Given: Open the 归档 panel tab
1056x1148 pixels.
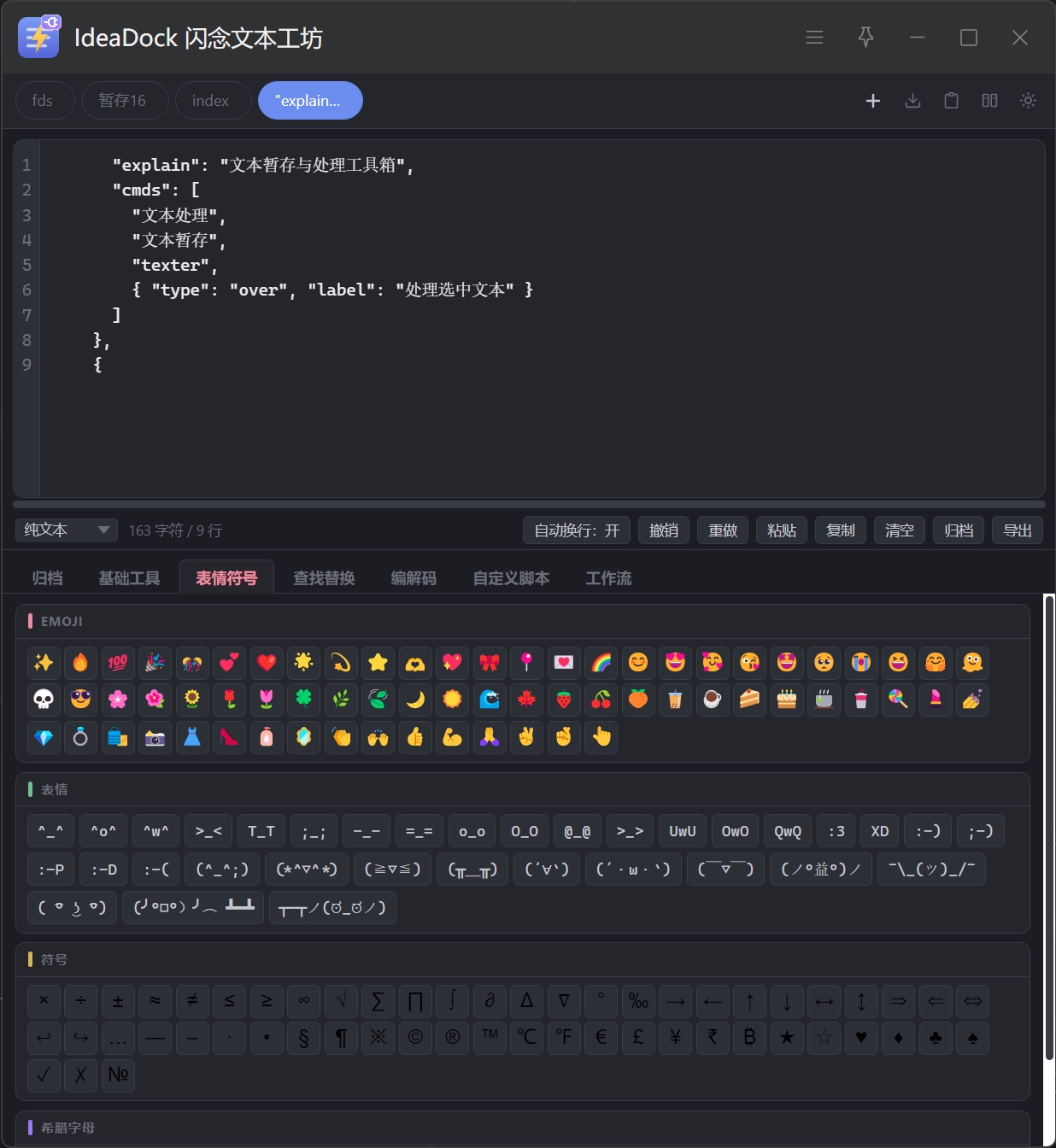Looking at the screenshot, I should (47, 578).
